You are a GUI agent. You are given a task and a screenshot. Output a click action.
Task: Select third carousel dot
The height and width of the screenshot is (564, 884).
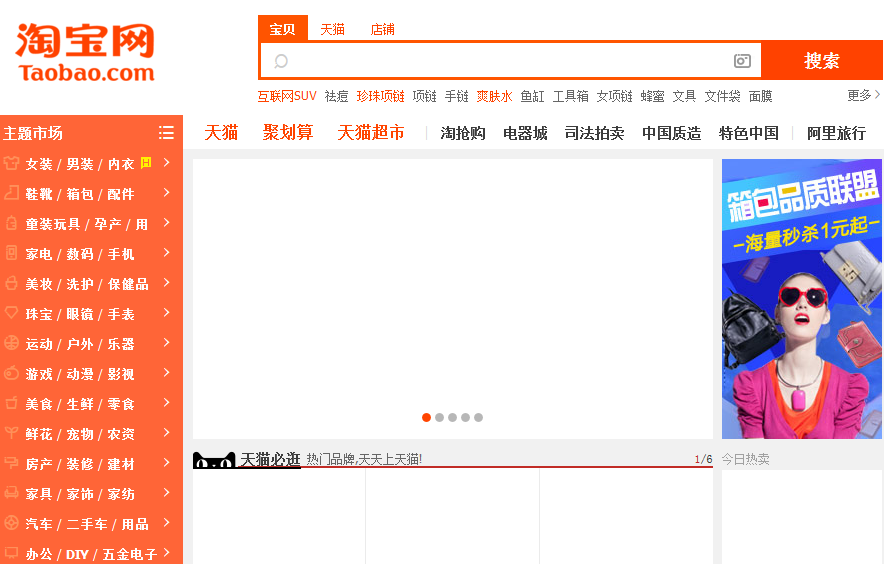coord(452,417)
